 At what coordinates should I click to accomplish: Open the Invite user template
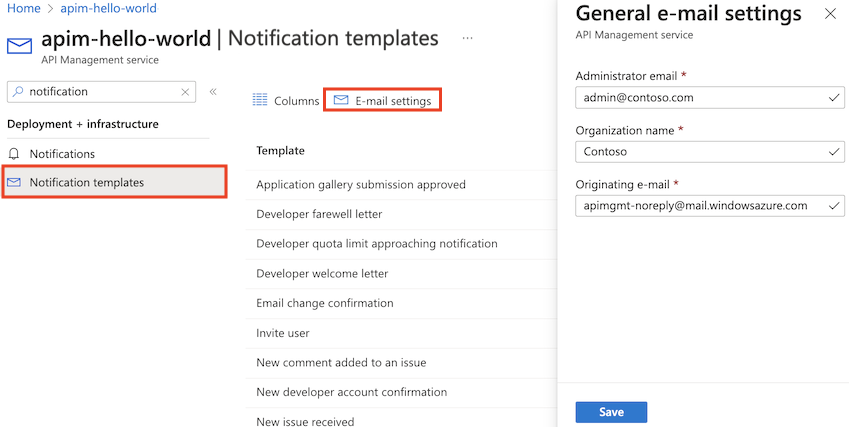pyautogui.click(x=283, y=333)
